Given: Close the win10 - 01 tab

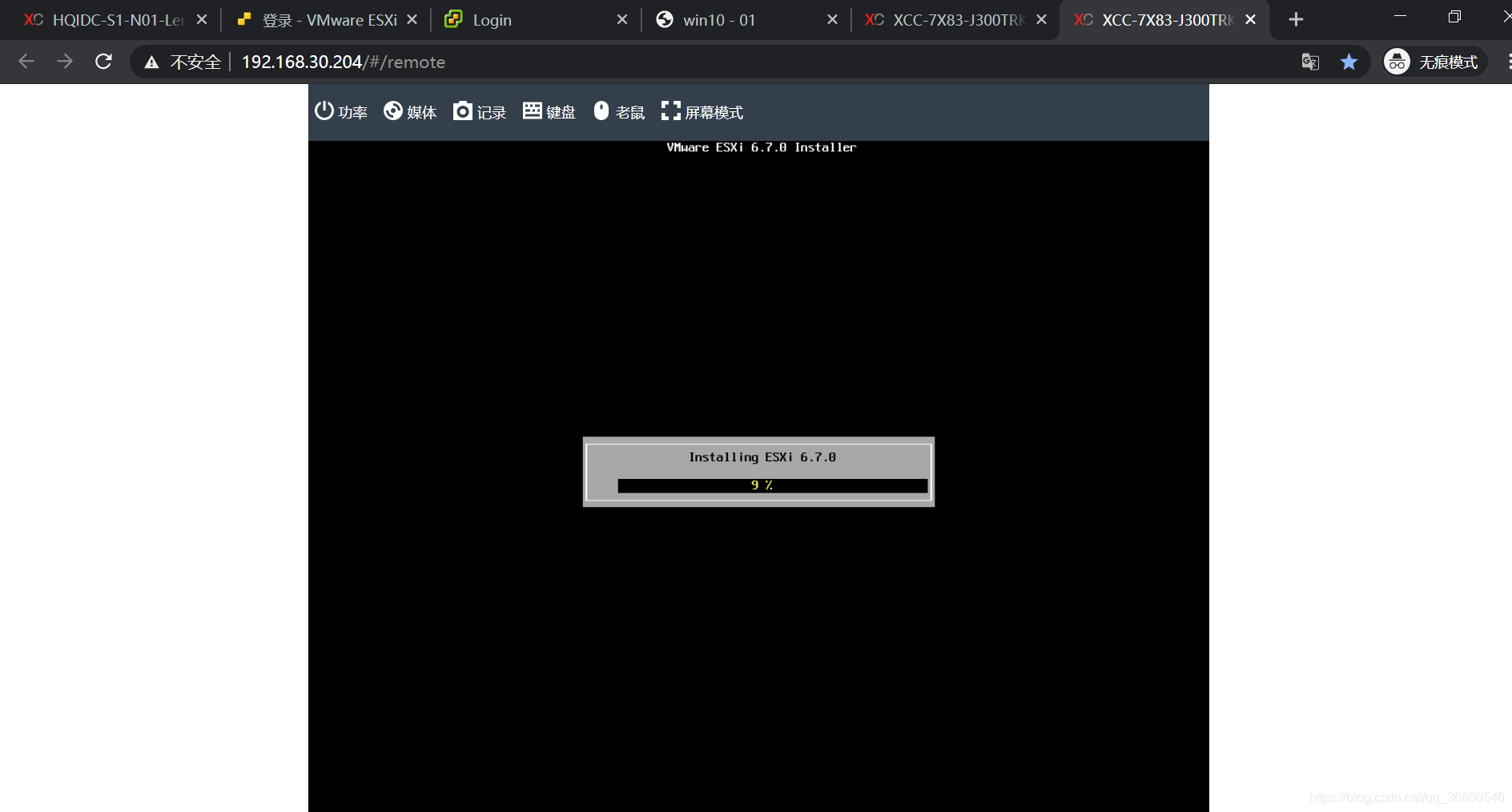Looking at the screenshot, I should click(832, 19).
